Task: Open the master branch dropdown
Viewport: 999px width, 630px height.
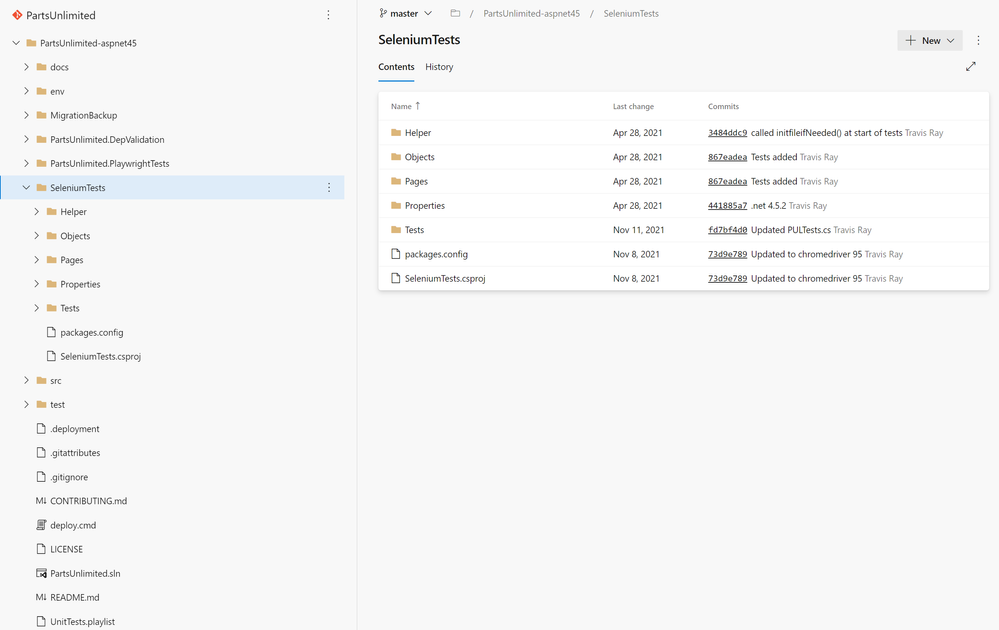Action: 406,13
